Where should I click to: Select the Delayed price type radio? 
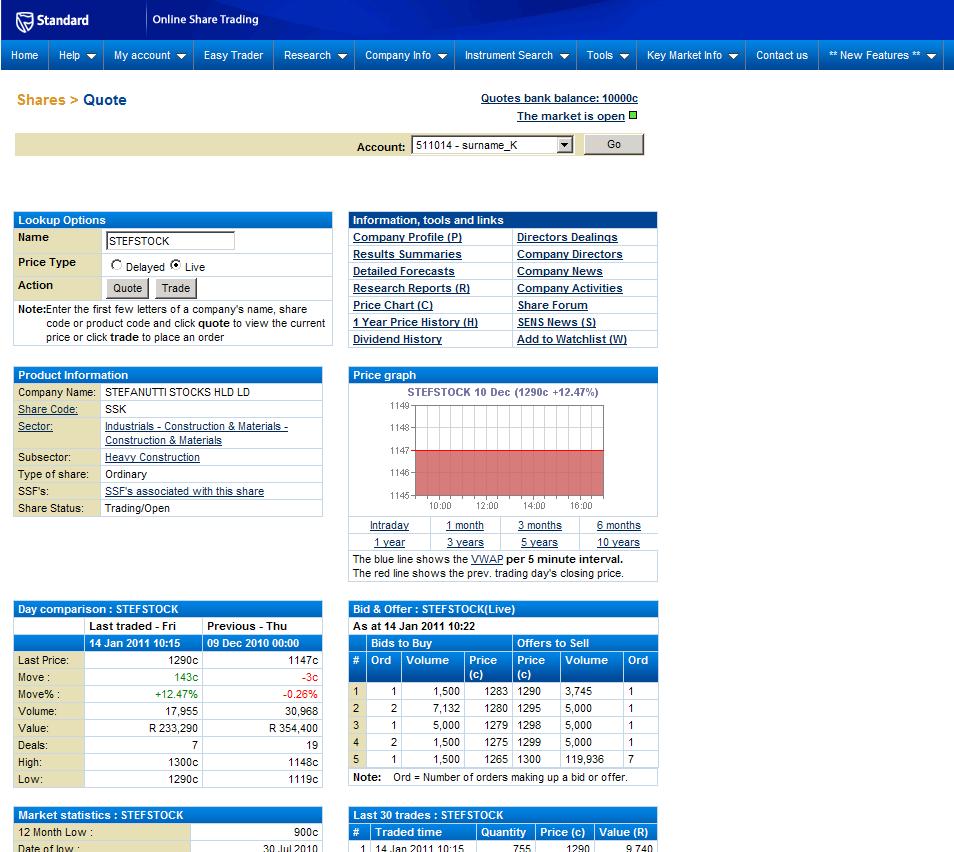point(116,265)
